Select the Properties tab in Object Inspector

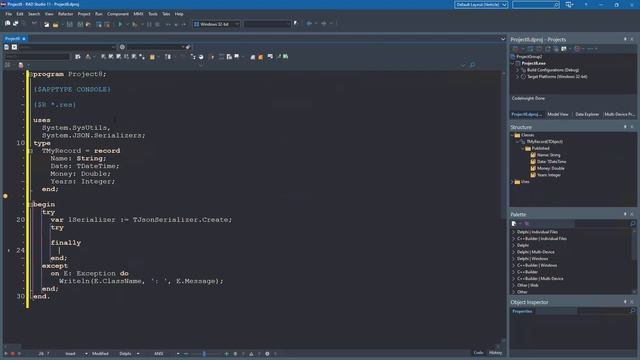pos(522,311)
